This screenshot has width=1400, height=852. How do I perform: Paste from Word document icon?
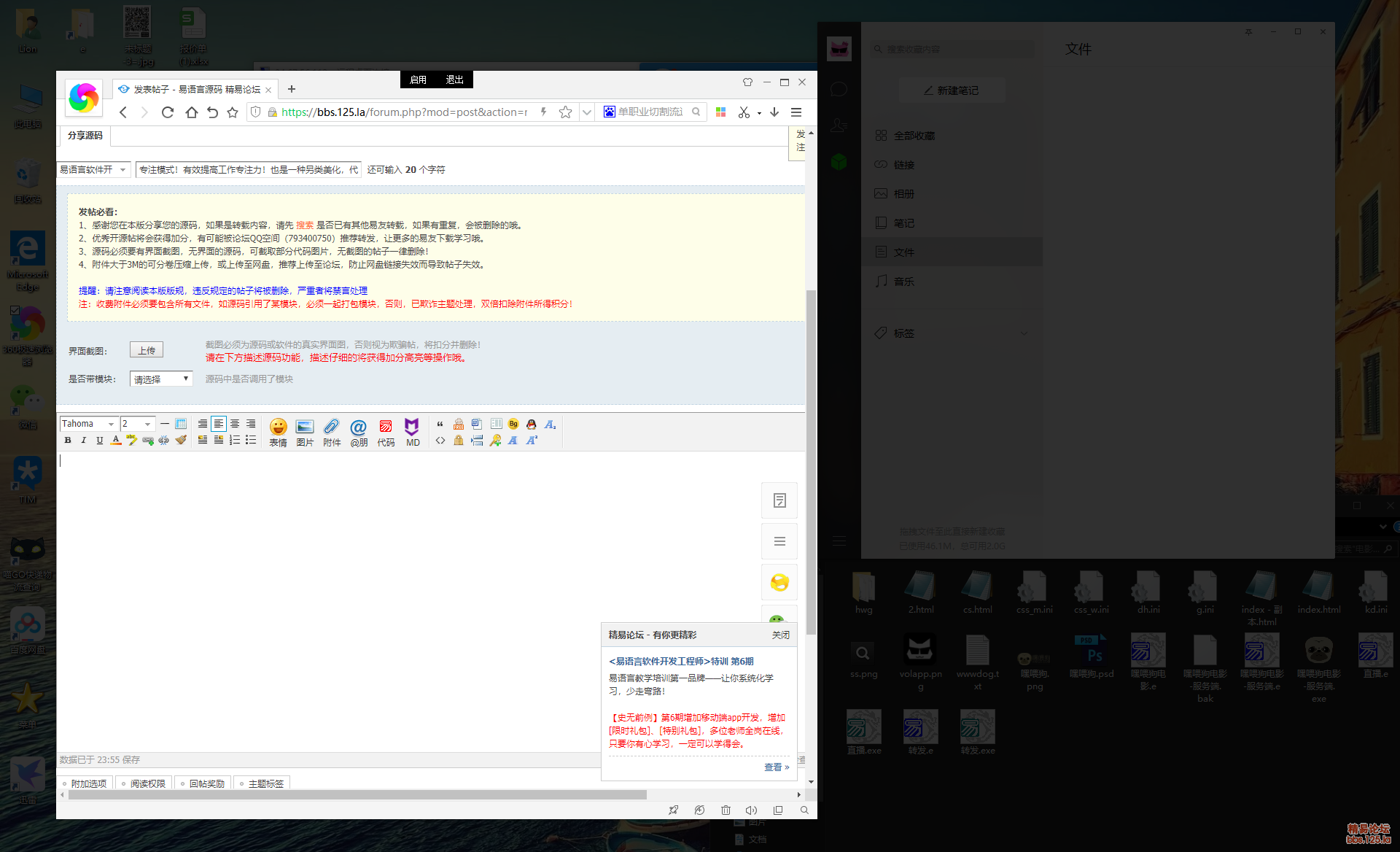477,424
